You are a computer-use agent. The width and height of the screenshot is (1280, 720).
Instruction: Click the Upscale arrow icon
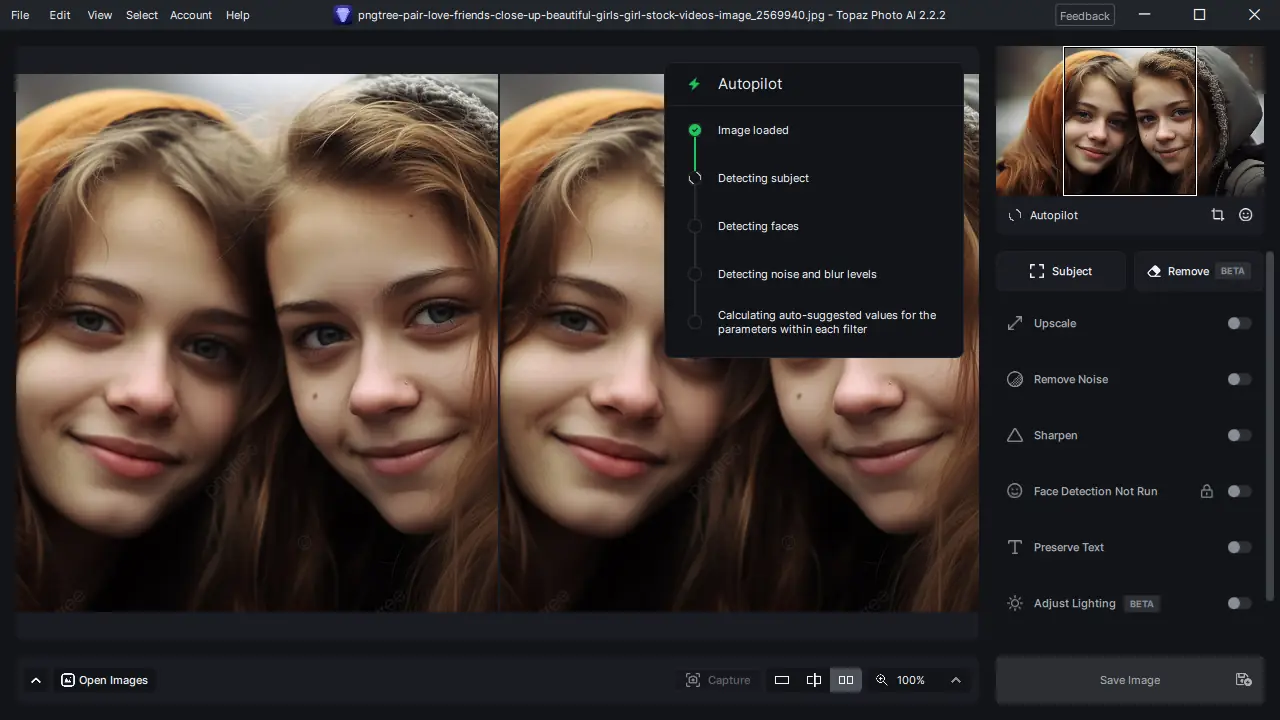pos(1015,323)
